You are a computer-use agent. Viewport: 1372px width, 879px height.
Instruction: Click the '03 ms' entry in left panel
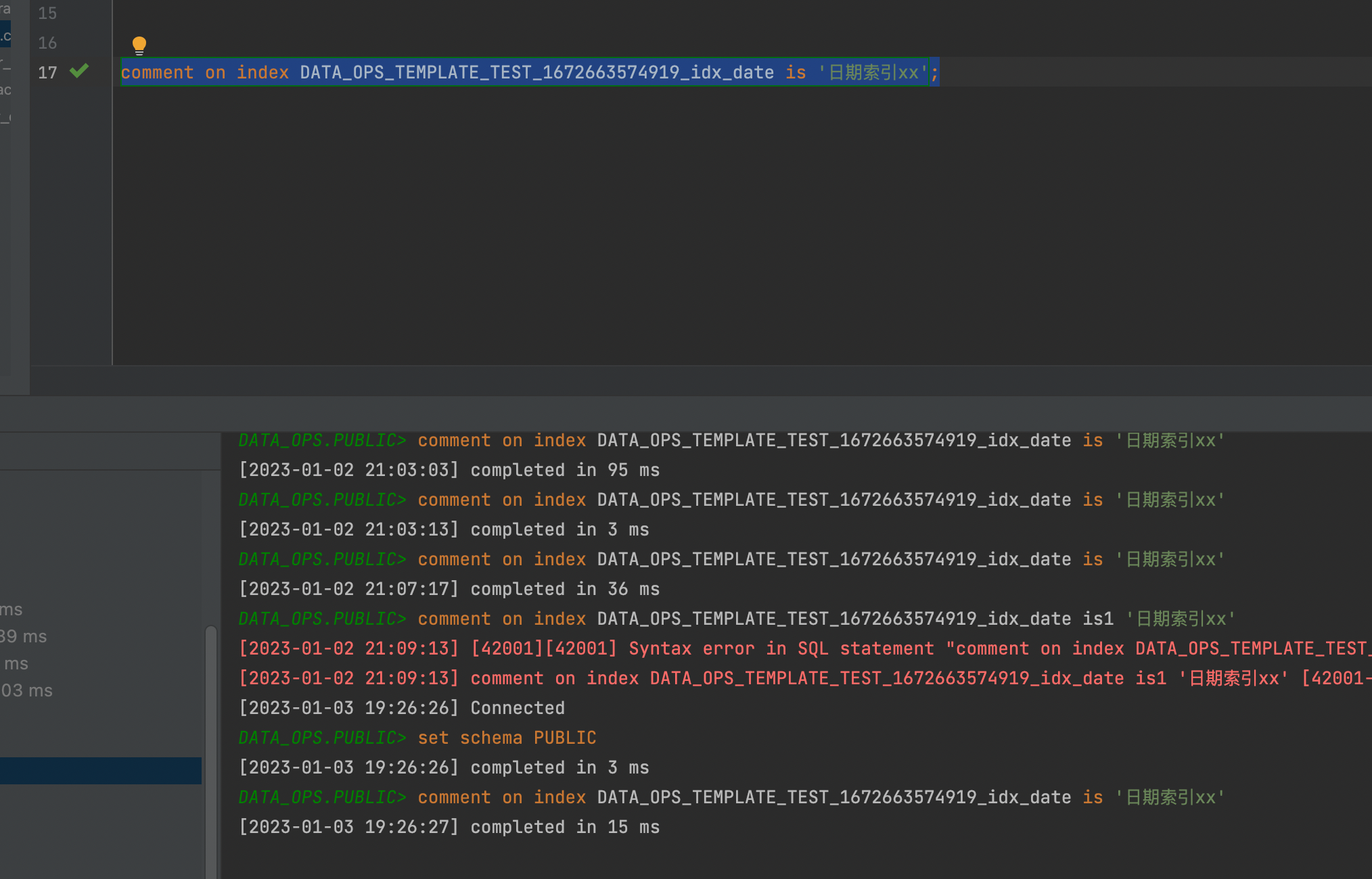tap(26, 690)
